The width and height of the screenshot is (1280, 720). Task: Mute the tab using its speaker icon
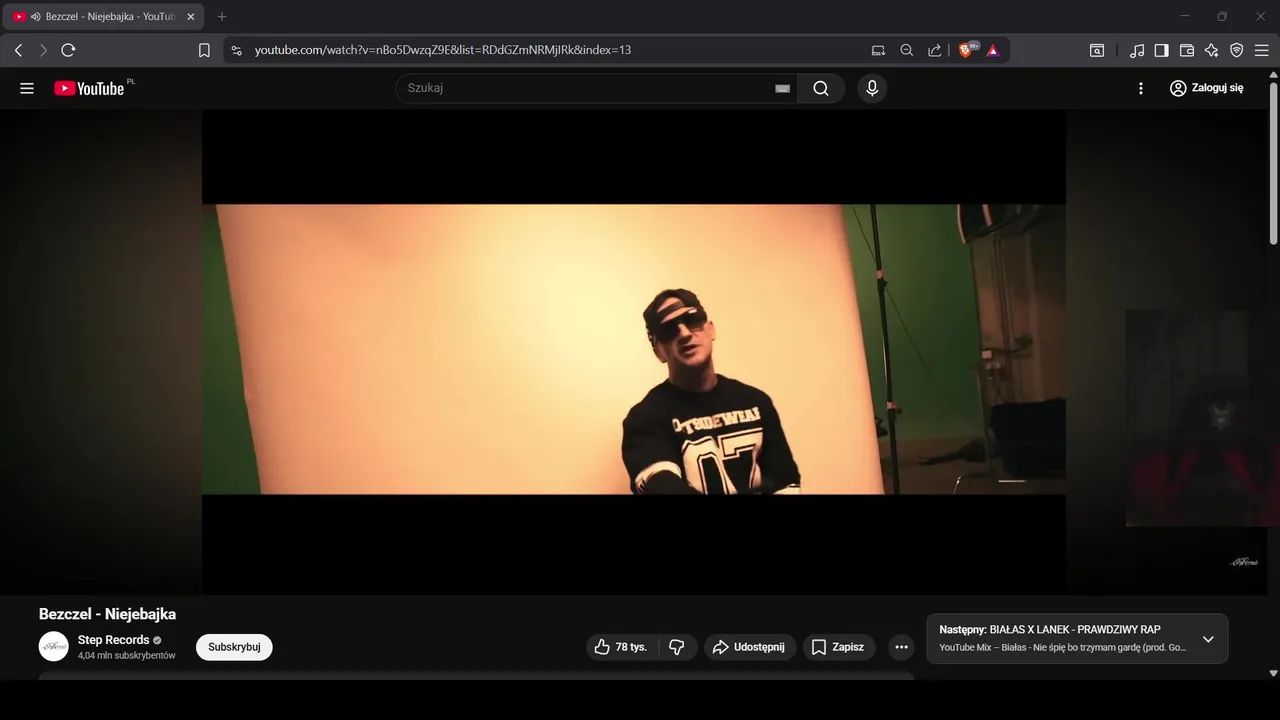[x=36, y=17]
